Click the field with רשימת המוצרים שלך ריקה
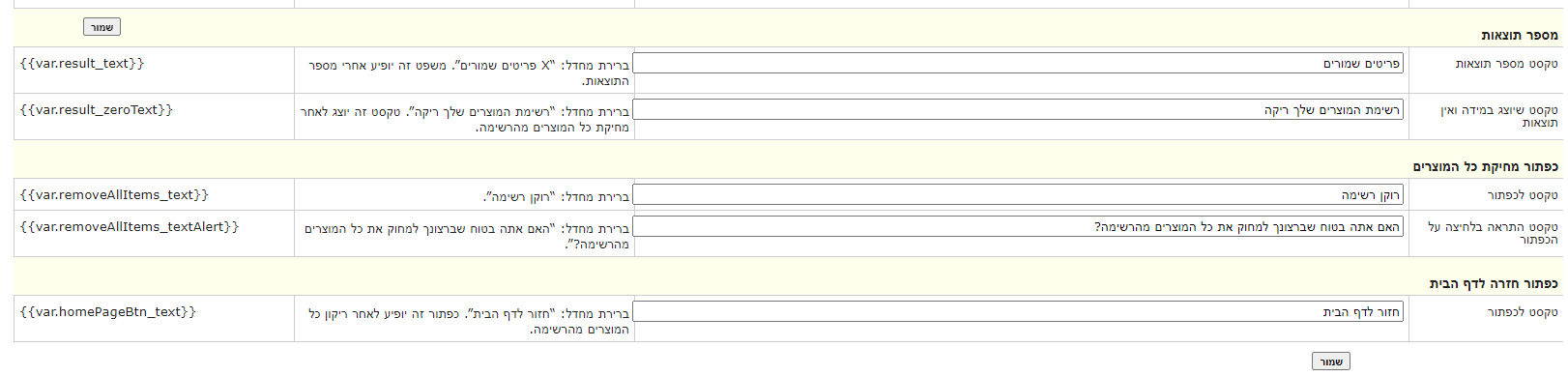 pyautogui.click(x=1018, y=110)
